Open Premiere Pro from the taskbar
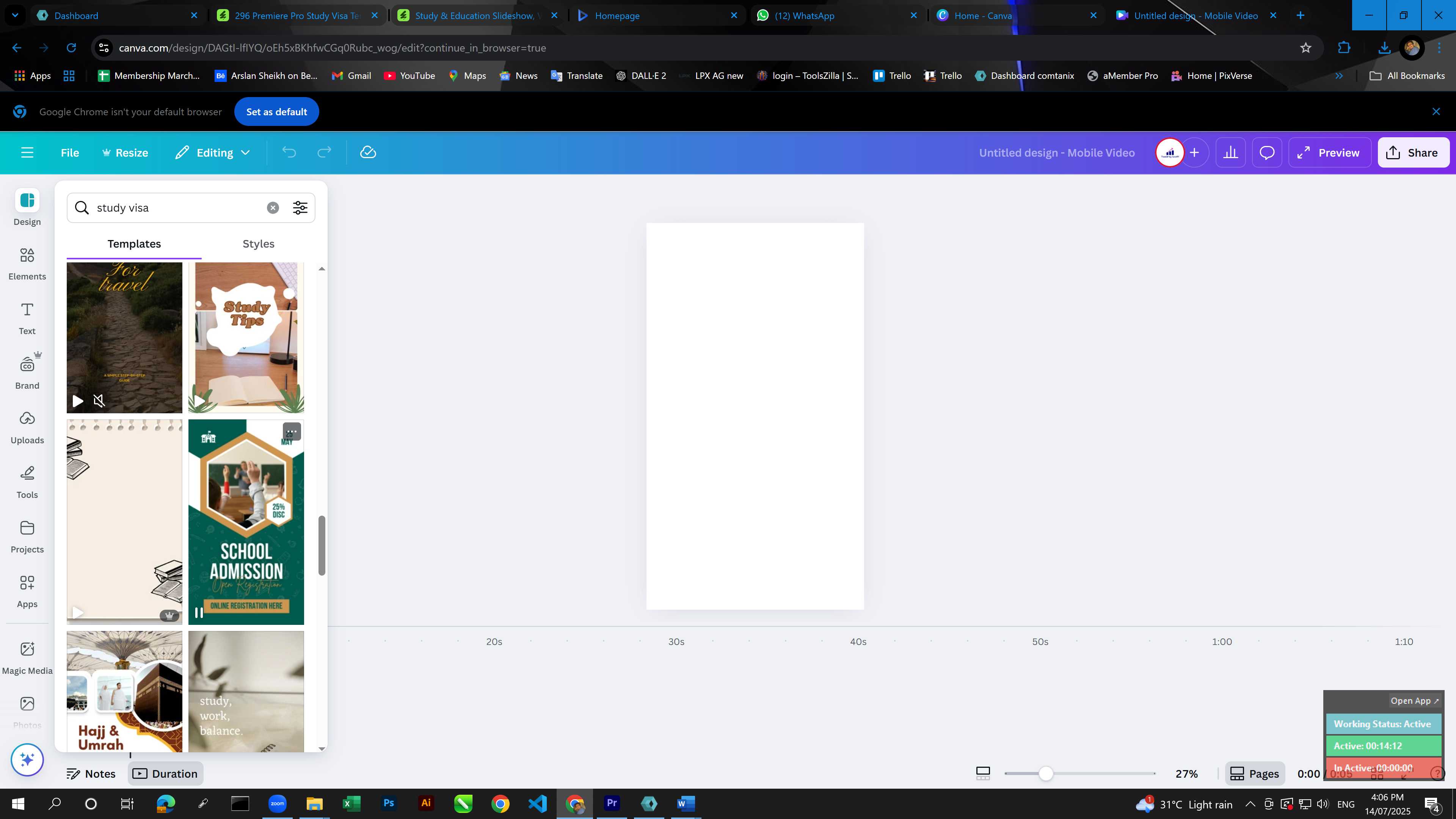This screenshot has height=819, width=1456. pos(612,803)
